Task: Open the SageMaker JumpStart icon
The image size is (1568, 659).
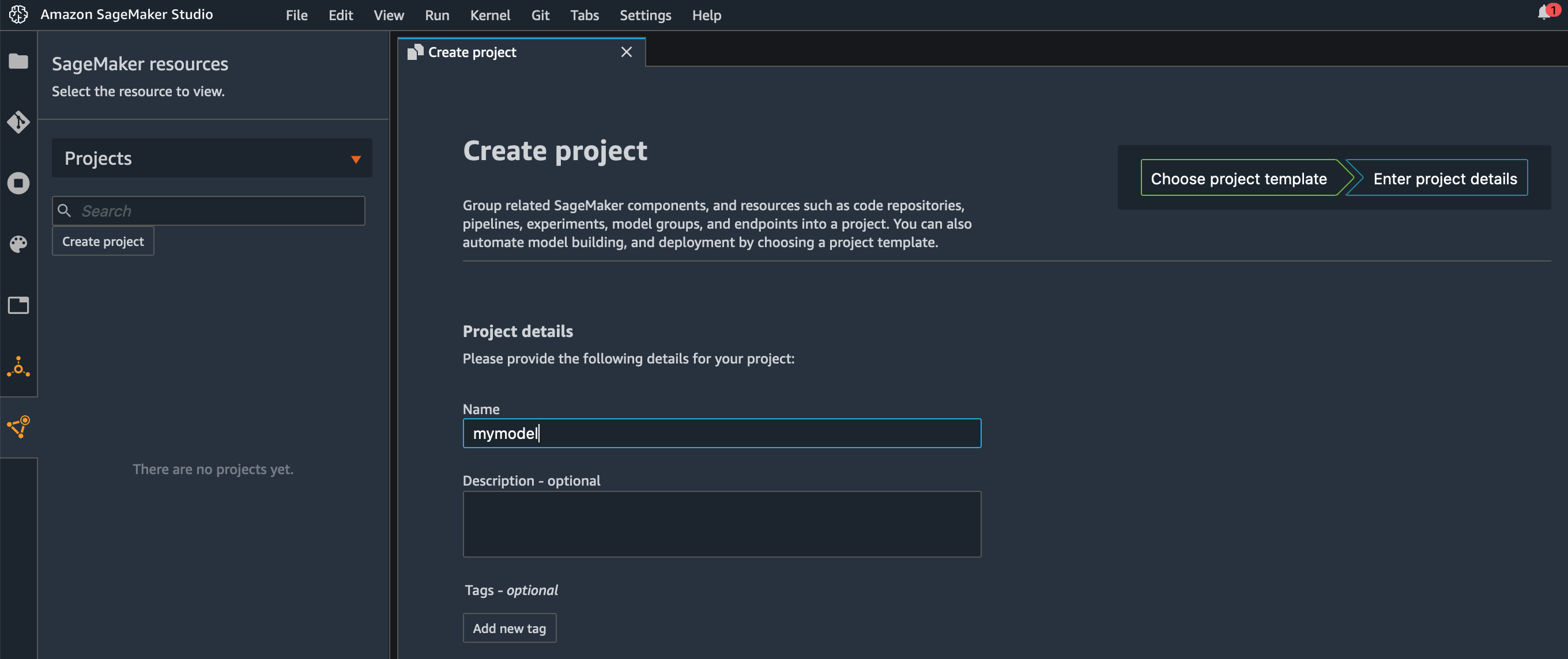Action: 18,367
